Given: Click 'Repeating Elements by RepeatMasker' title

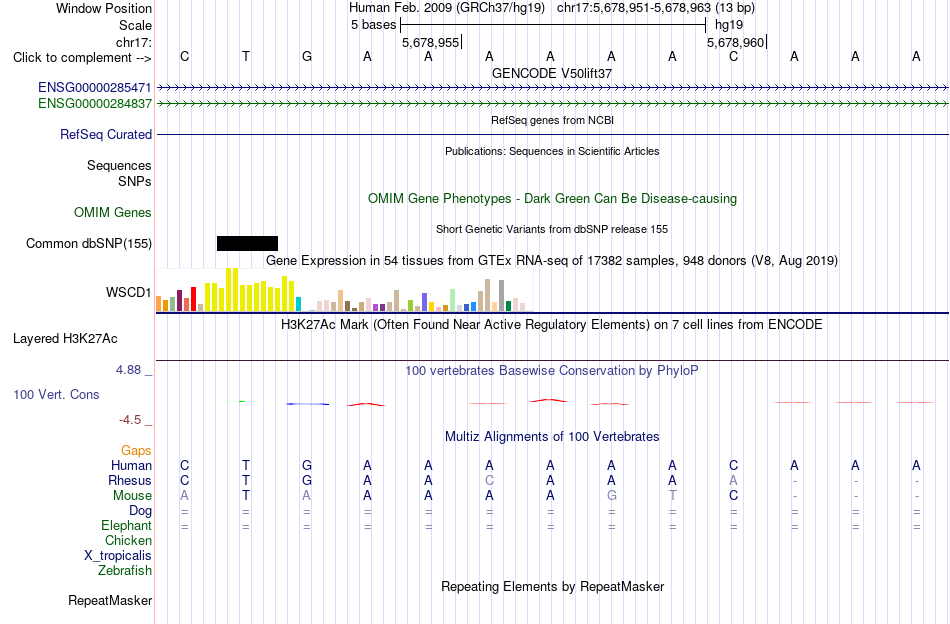Looking at the screenshot, I should point(552,586).
